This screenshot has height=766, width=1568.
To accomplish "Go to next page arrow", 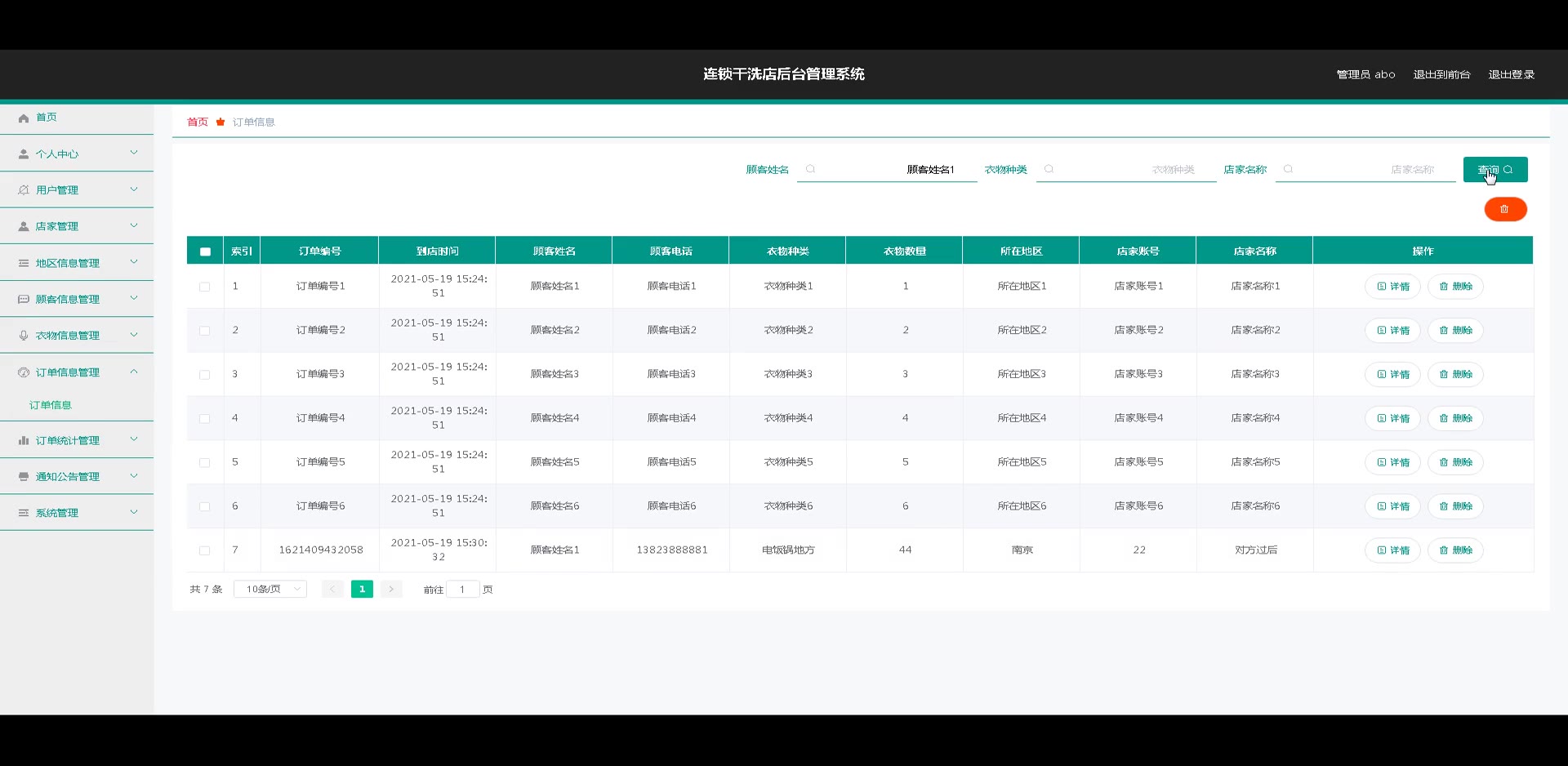I will pyautogui.click(x=391, y=589).
